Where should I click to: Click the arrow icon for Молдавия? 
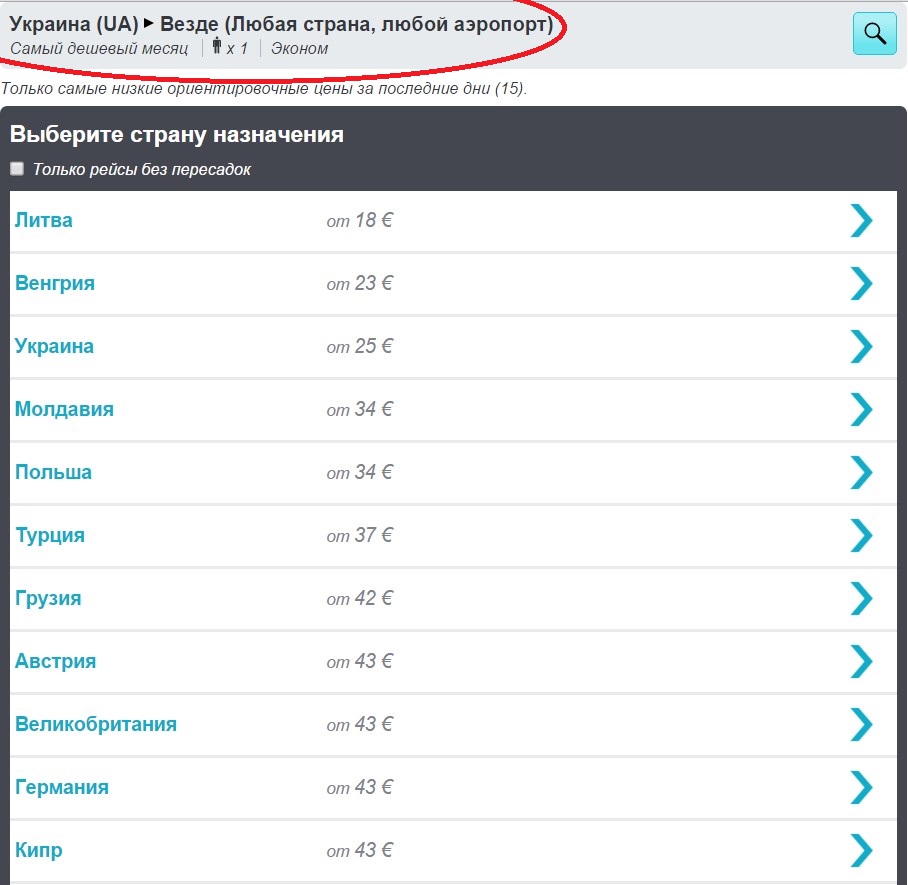861,409
